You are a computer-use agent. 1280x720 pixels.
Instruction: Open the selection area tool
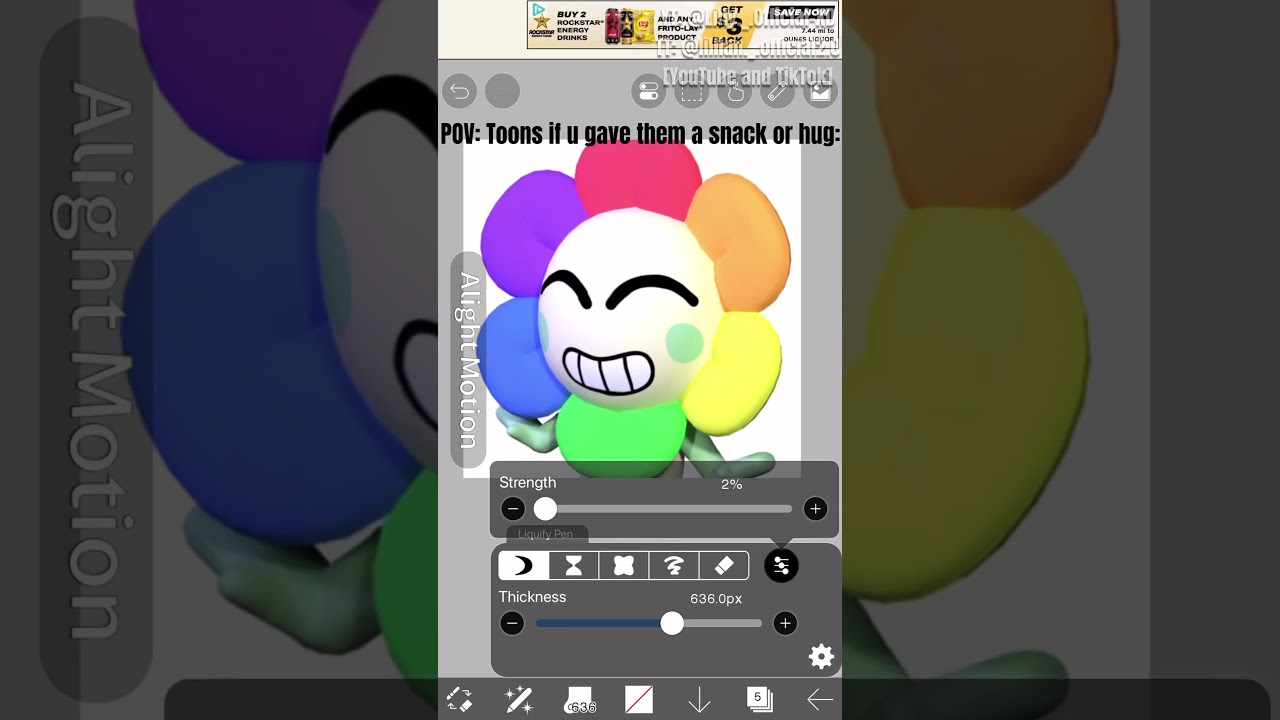pos(691,92)
